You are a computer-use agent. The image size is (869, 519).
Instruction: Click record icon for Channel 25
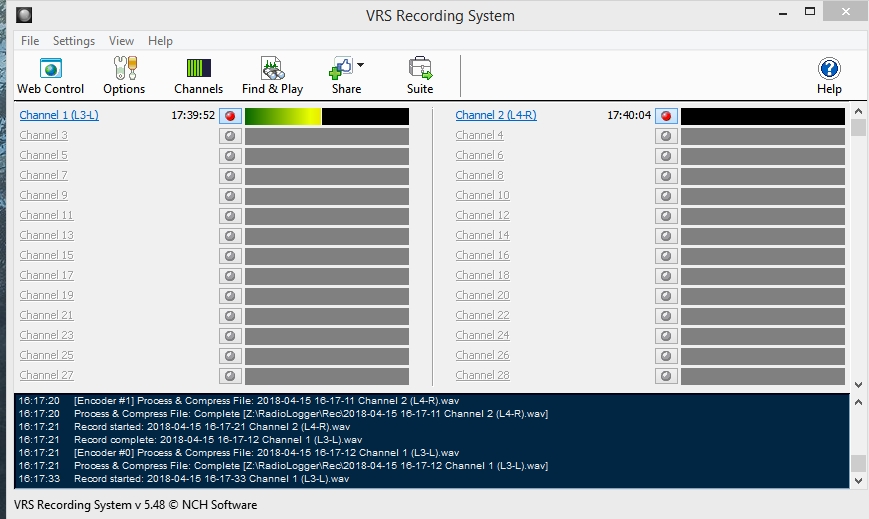(x=230, y=355)
